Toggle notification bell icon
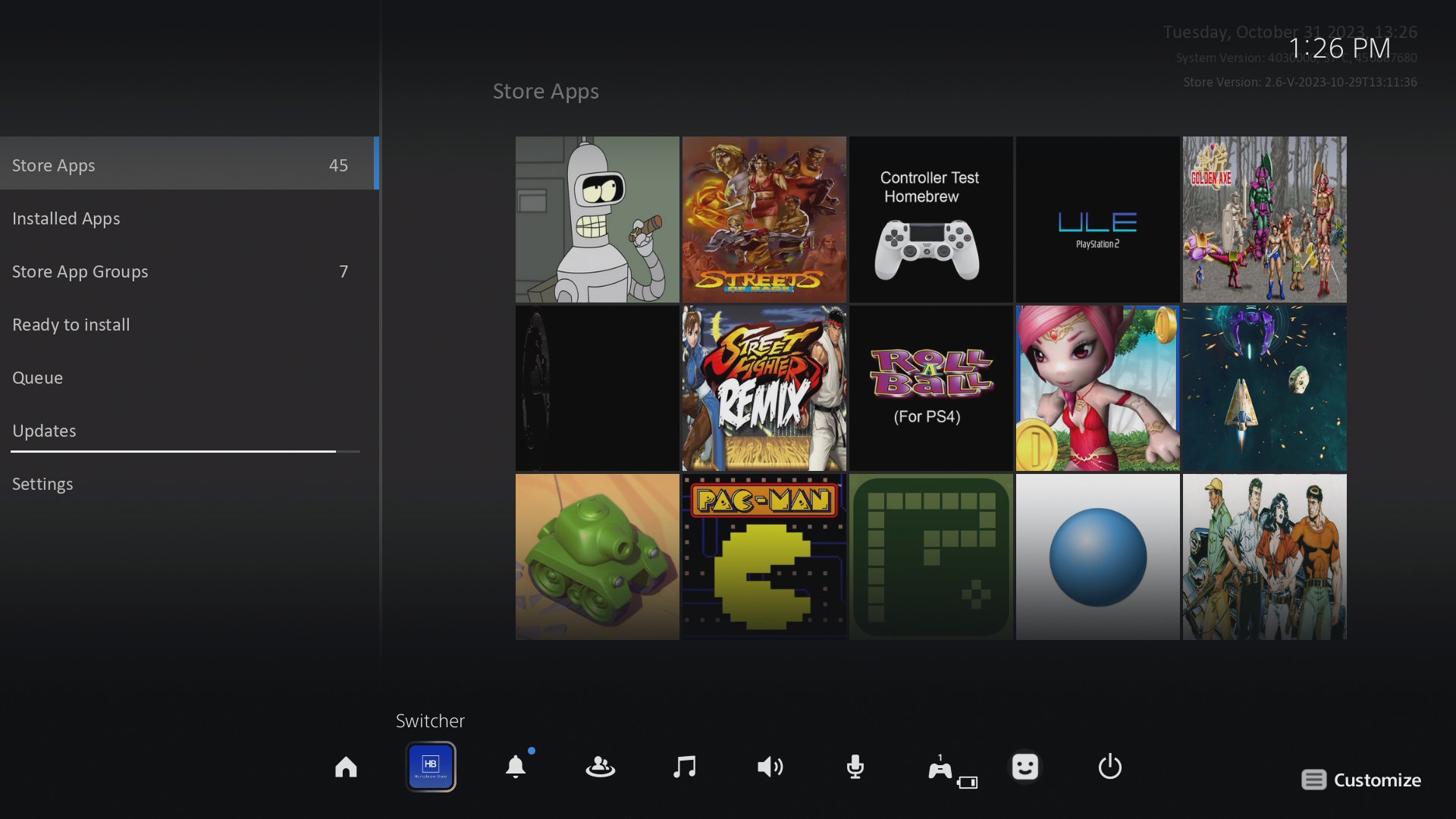Image resolution: width=1456 pixels, height=819 pixels. (x=514, y=766)
